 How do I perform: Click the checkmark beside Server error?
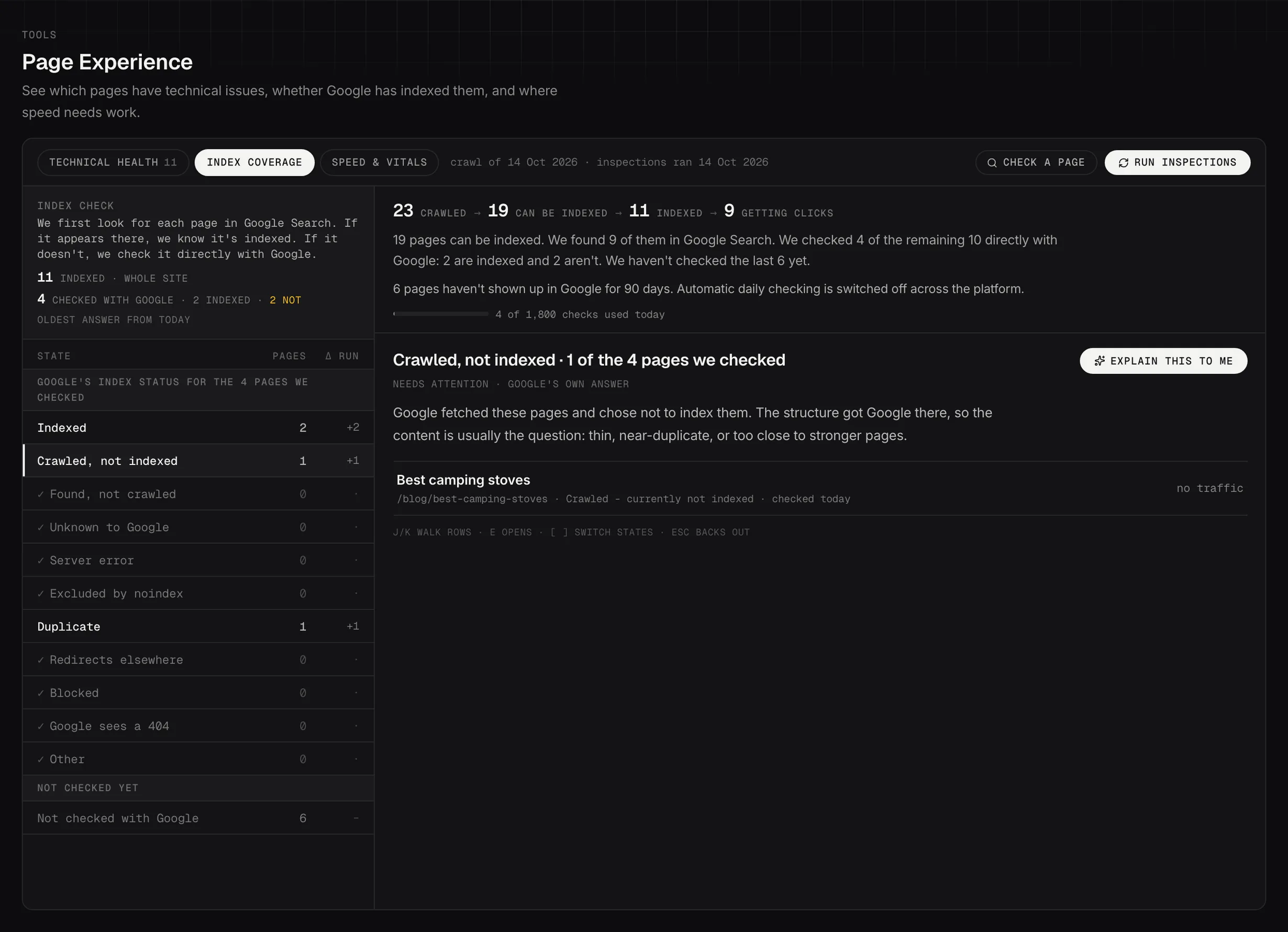tap(41, 561)
